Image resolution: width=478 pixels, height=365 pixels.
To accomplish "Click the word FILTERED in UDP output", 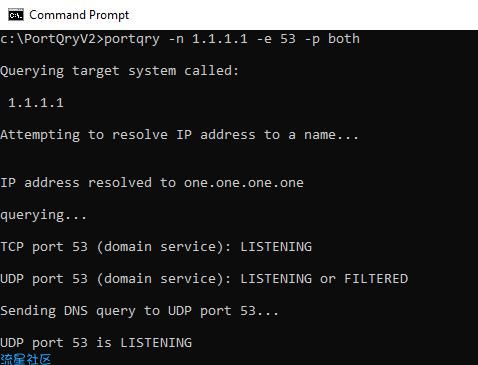I will 376,279.
